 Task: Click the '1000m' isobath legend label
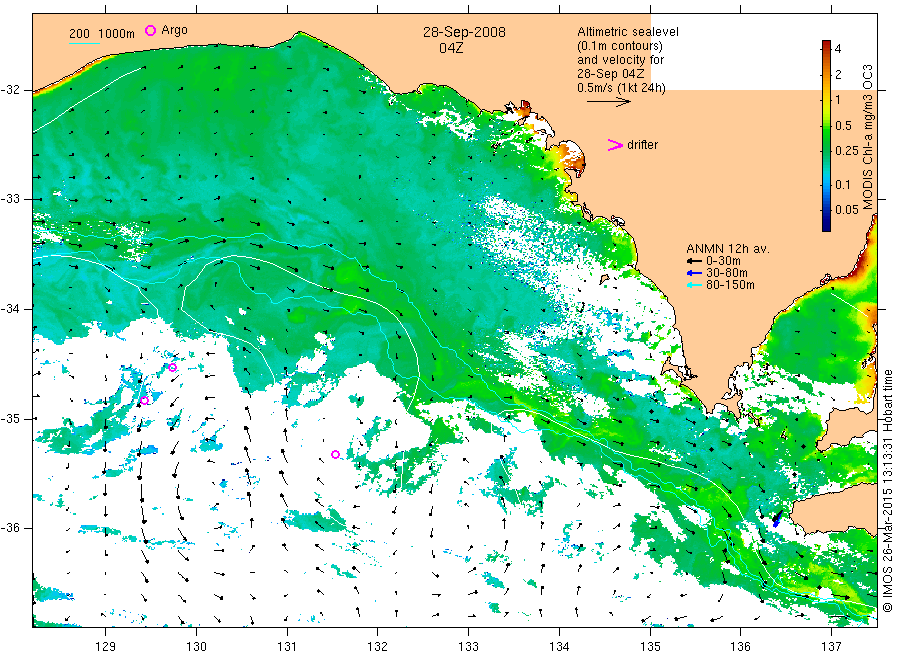[117, 34]
